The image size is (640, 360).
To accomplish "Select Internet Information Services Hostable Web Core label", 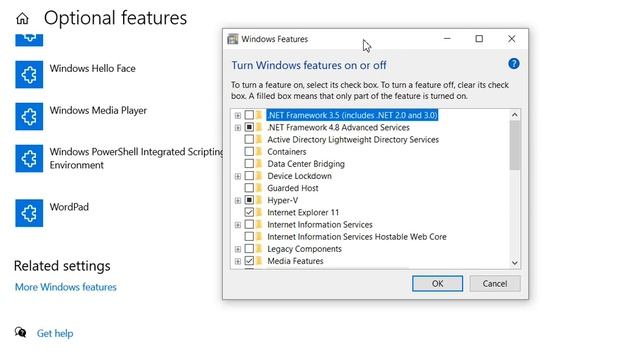I will point(357,237).
